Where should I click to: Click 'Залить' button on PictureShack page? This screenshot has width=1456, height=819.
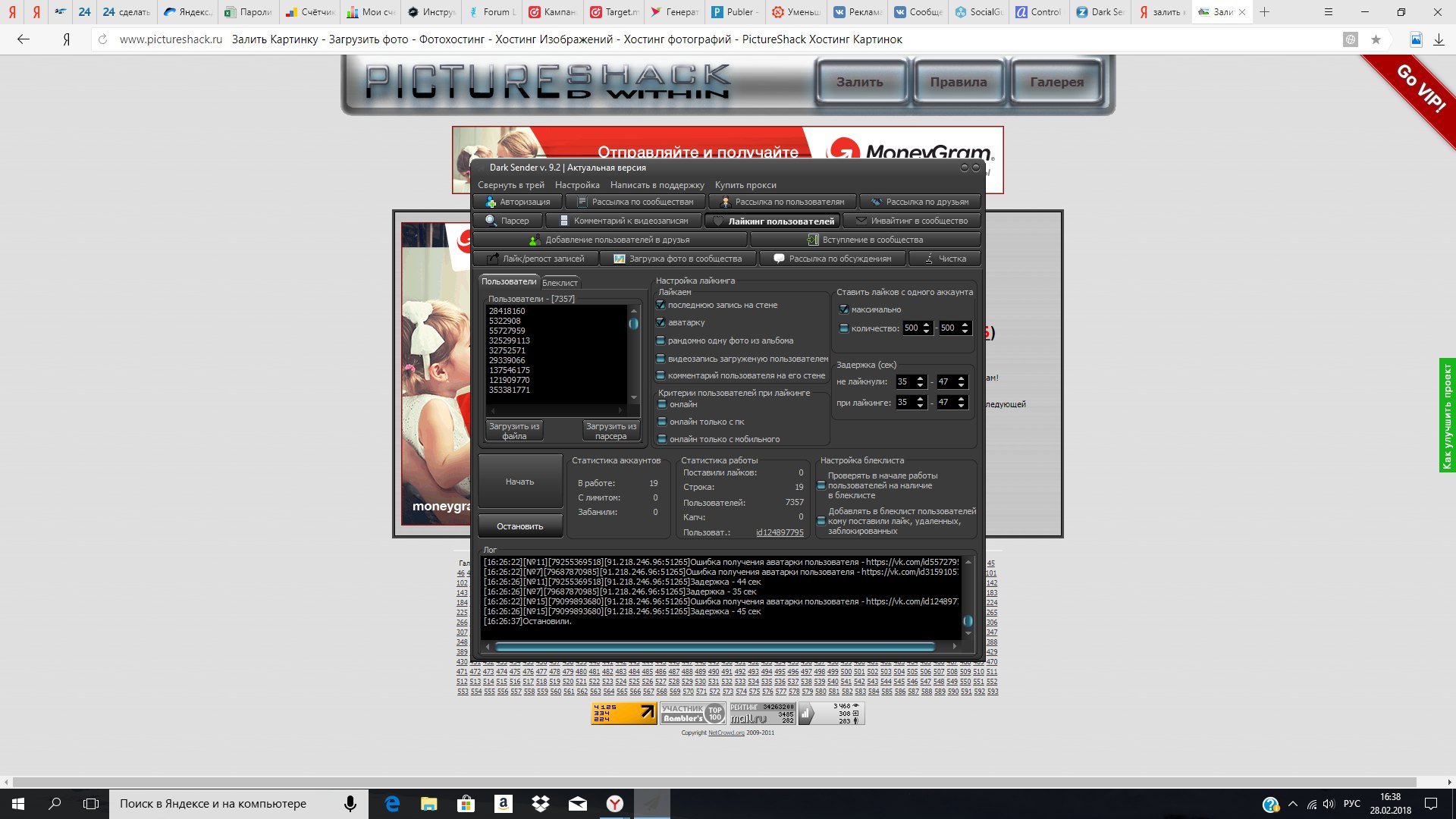860,82
